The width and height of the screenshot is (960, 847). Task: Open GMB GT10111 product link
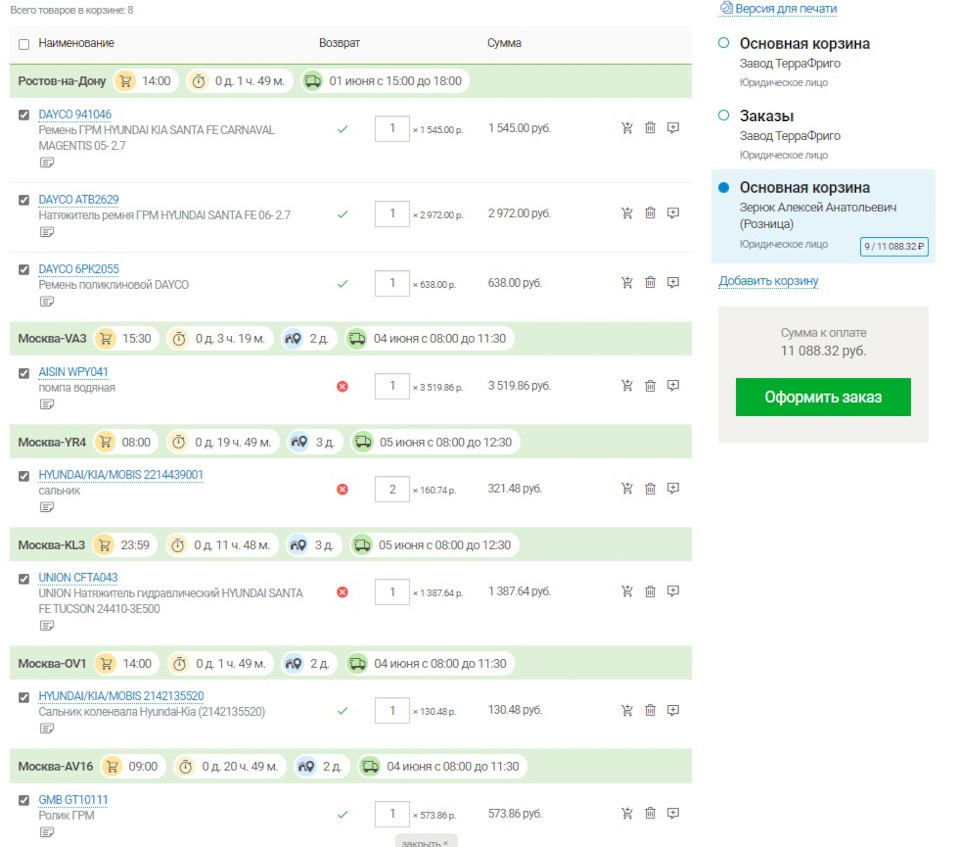click(x=73, y=800)
